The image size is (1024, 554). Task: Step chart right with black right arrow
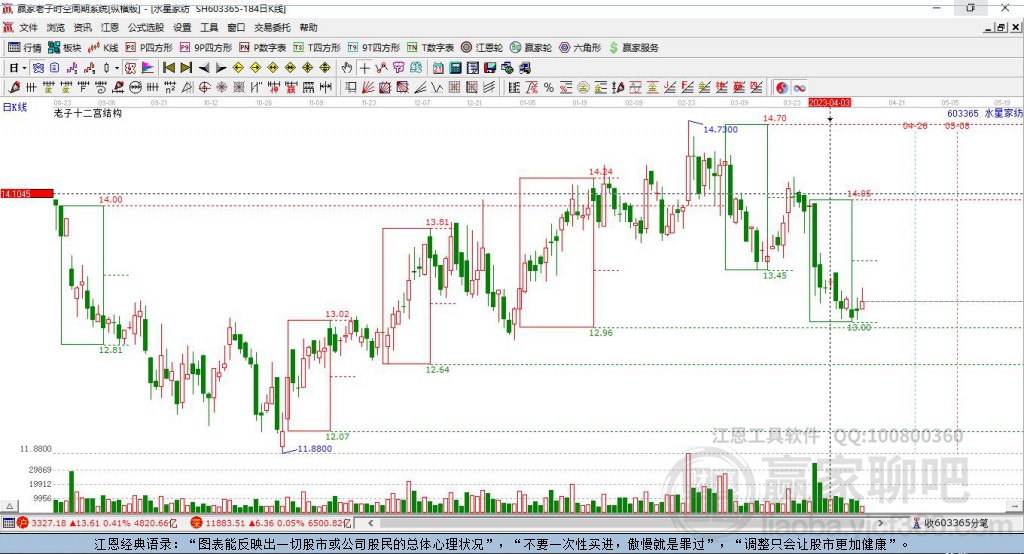tap(221, 68)
